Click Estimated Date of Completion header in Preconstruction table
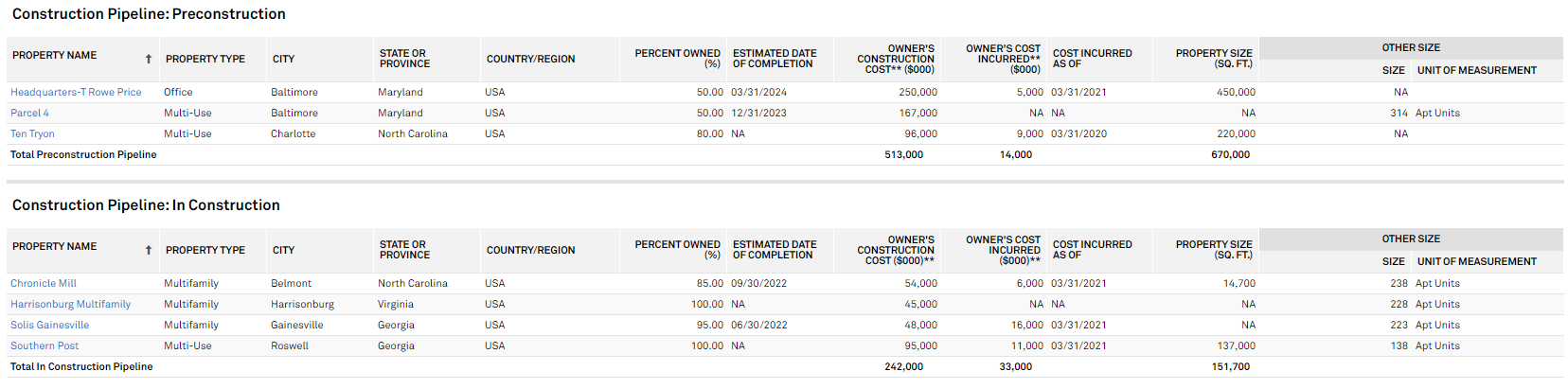Screen dimensions: 1568x389 775,59
